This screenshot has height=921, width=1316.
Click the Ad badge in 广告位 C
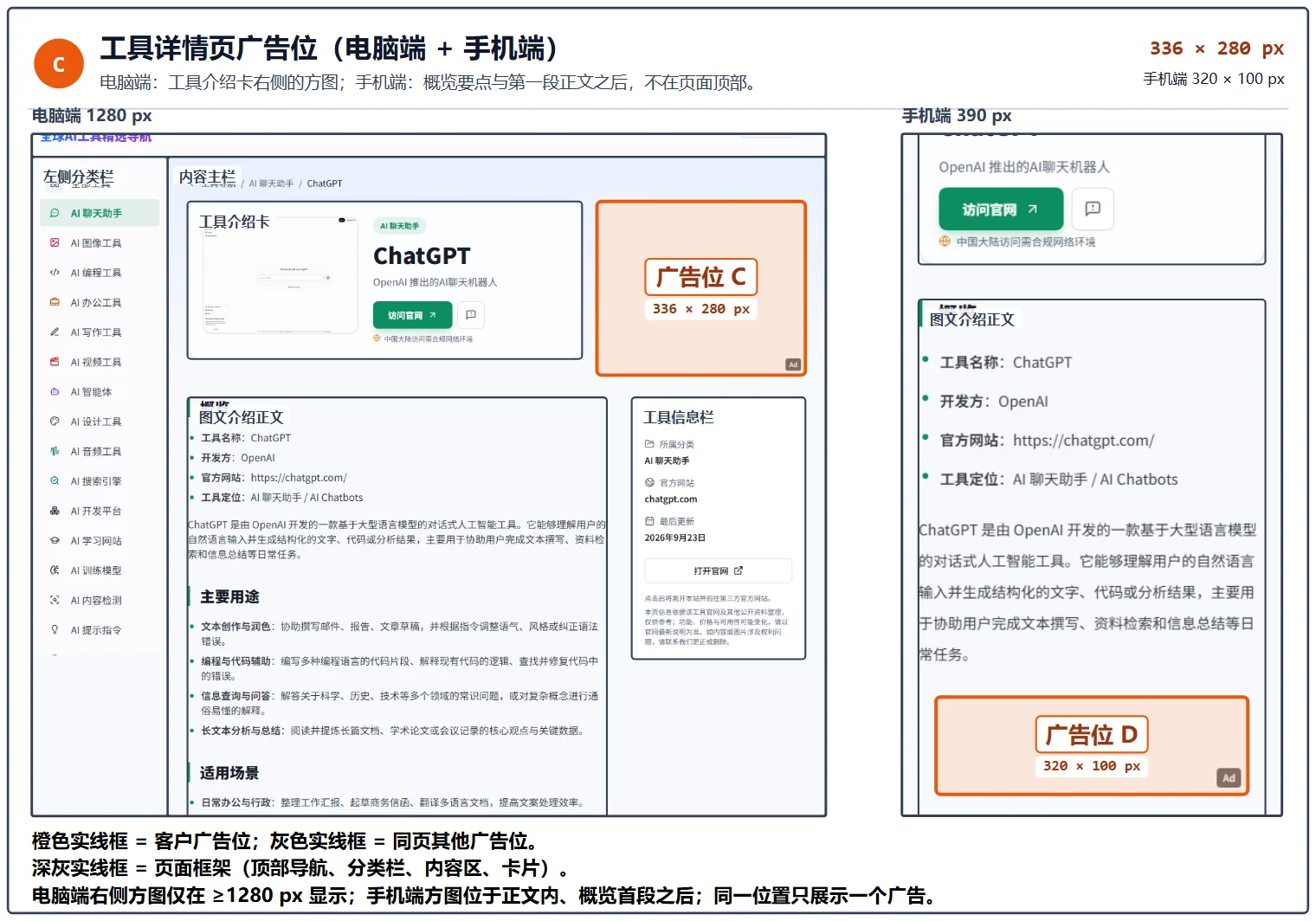(793, 364)
